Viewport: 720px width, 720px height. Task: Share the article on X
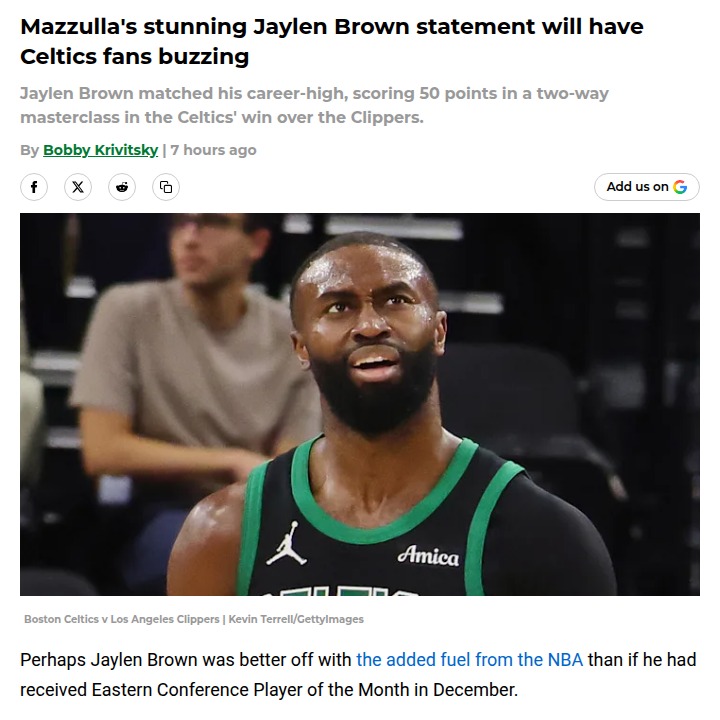click(x=78, y=187)
